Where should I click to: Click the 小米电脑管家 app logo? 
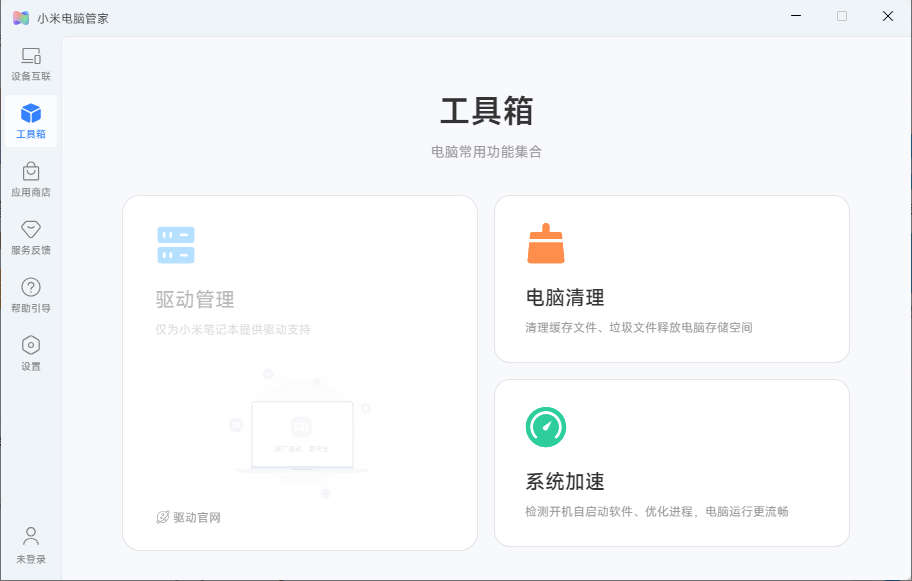(x=21, y=18)
